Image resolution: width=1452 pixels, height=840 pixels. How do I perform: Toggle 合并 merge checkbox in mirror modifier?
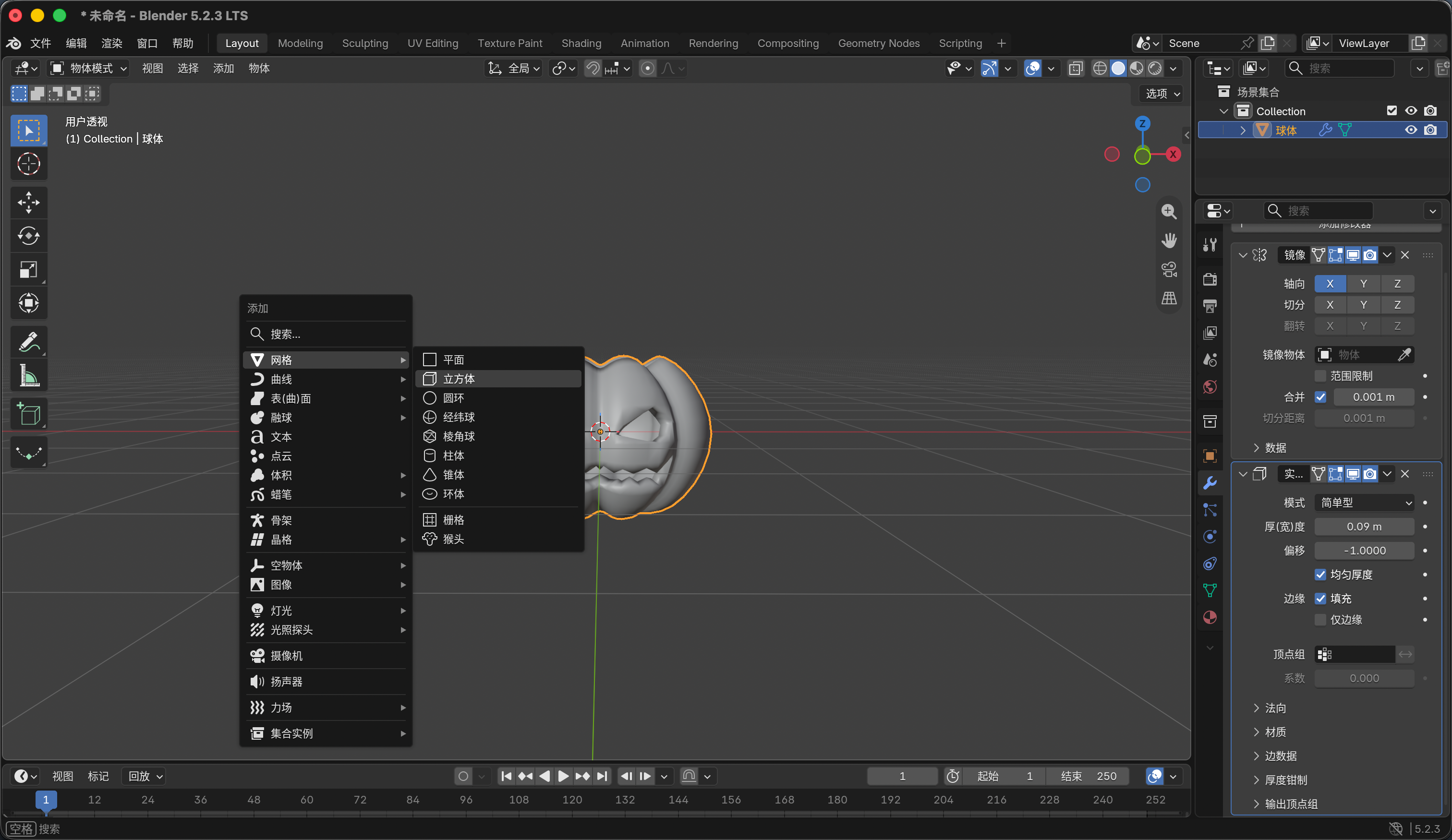click(x=1320, y=397)
